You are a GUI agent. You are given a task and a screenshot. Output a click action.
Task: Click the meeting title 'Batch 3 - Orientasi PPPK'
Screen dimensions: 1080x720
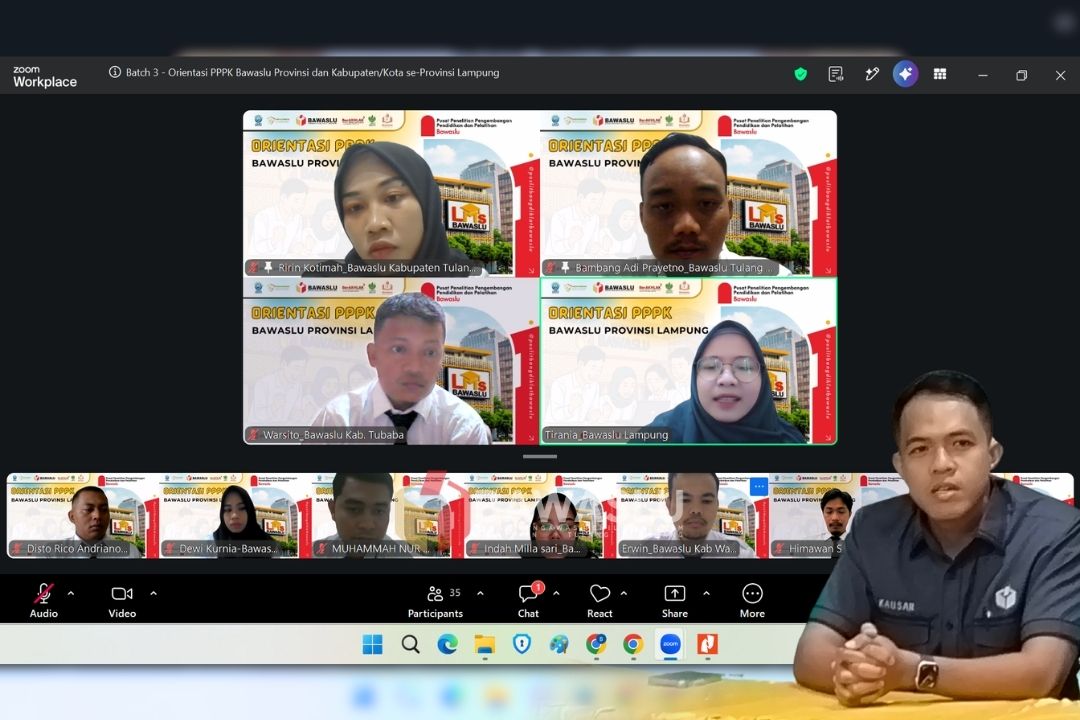tap(312, 72)
